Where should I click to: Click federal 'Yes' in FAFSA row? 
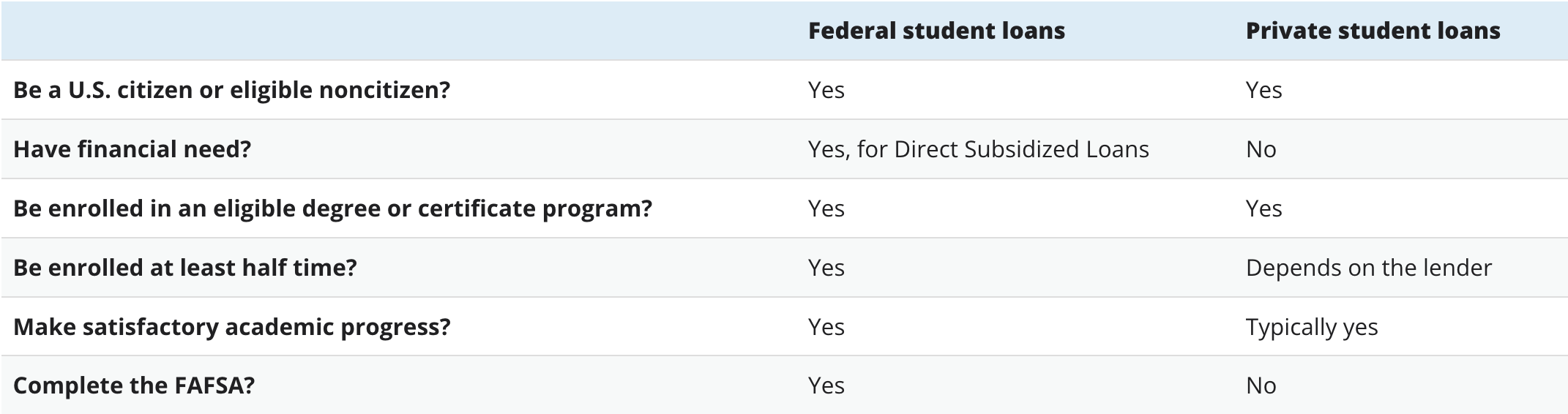point(826,385)
